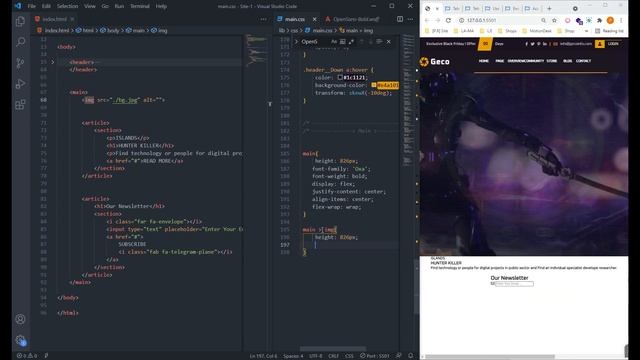
Task: Open more actions for right editor group
Action: coord(410,19)
